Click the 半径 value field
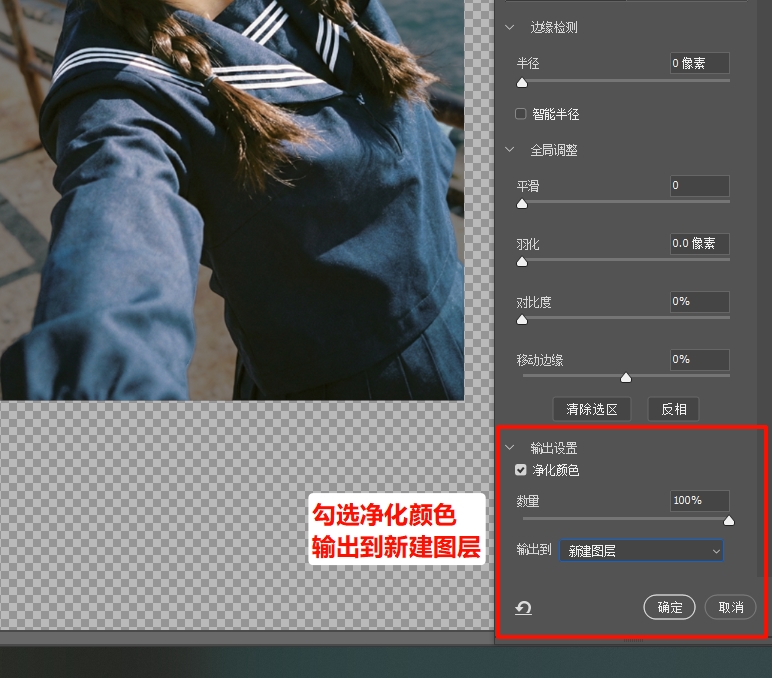 [x=700, y=63]
